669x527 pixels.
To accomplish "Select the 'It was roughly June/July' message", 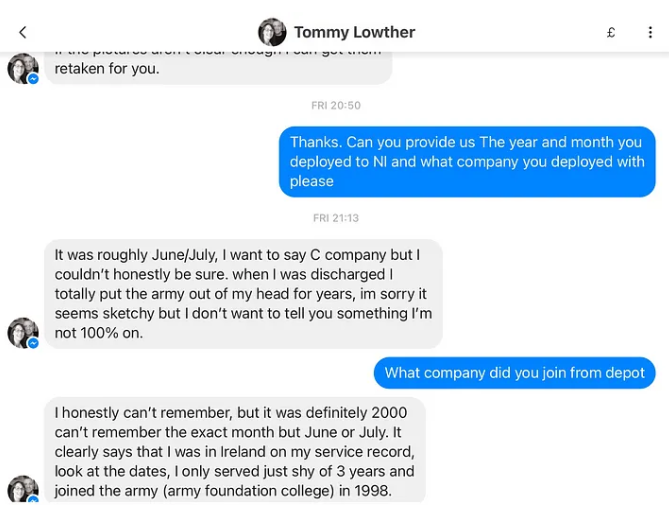I will tap(243, 294).
